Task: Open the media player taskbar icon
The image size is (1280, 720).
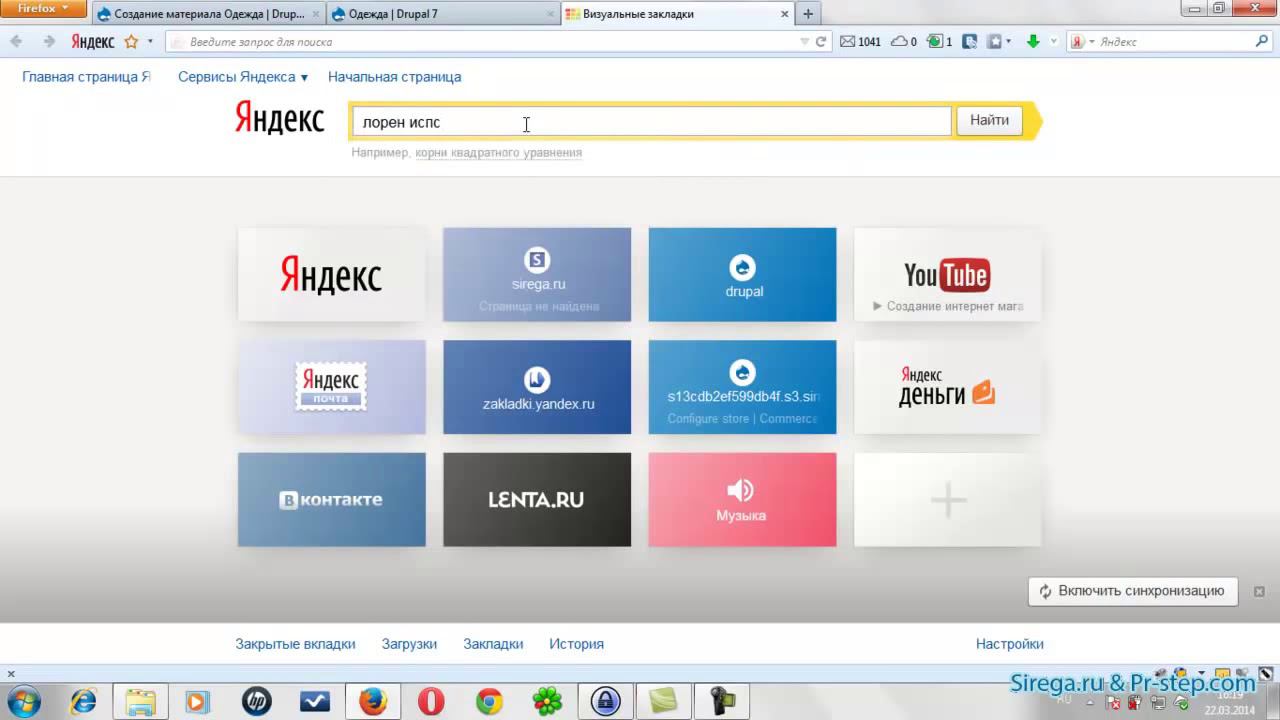Action: click(x=197, y=701)
